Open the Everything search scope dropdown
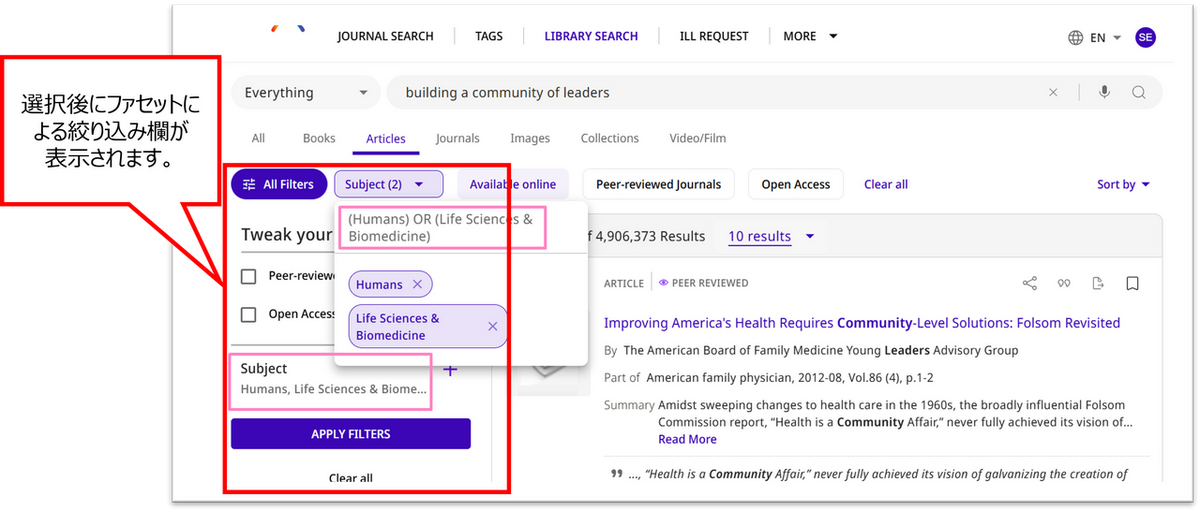 pyautogui.click(x=305, y=93)
